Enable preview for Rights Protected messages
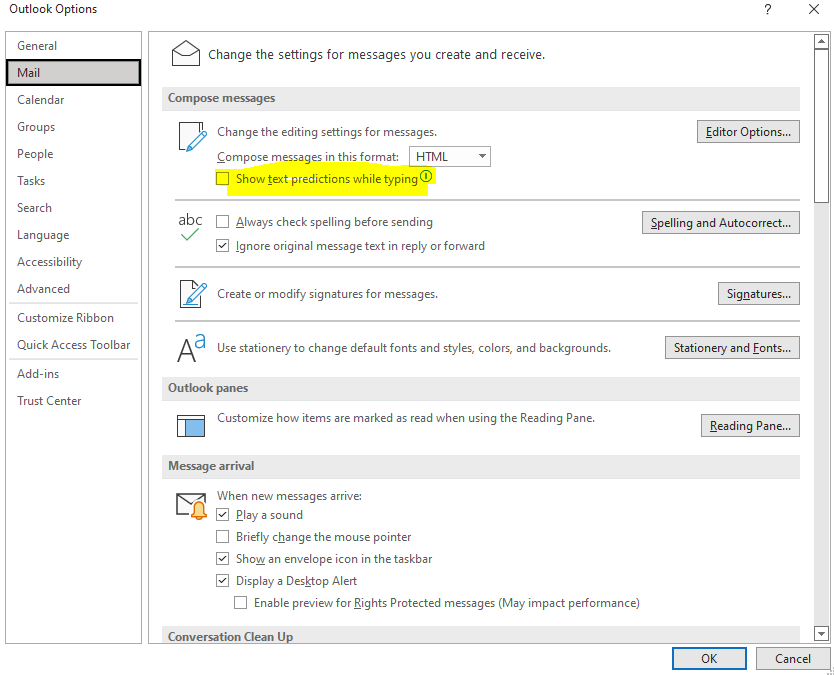This screenshot has height=675, width=834. click(240, 603)
